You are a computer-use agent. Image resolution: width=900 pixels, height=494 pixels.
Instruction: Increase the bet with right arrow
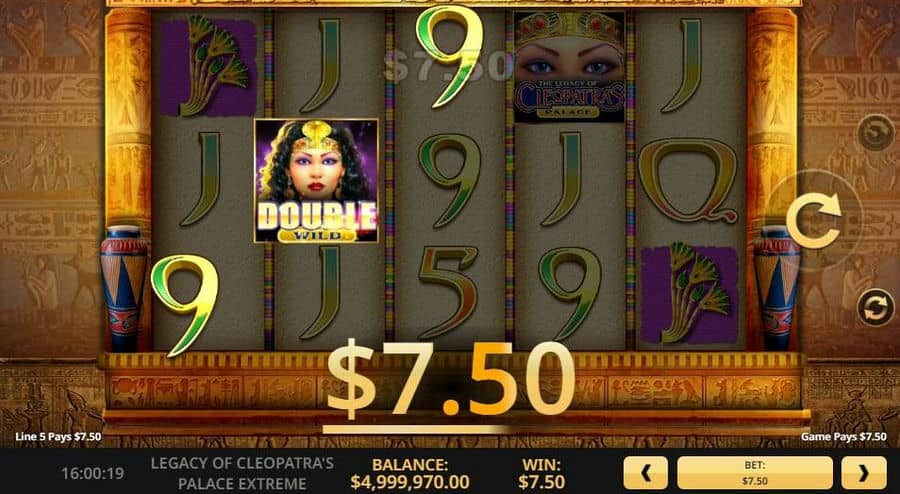[x=864, y=473]
